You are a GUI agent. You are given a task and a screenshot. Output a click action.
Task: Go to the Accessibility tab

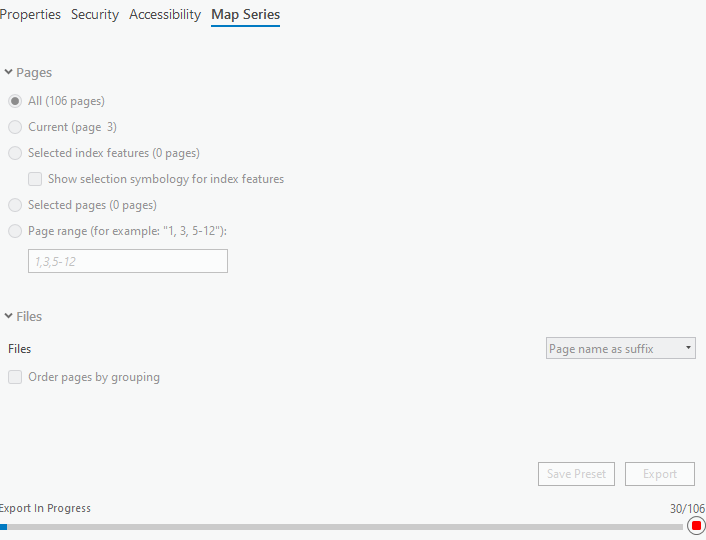165,15
